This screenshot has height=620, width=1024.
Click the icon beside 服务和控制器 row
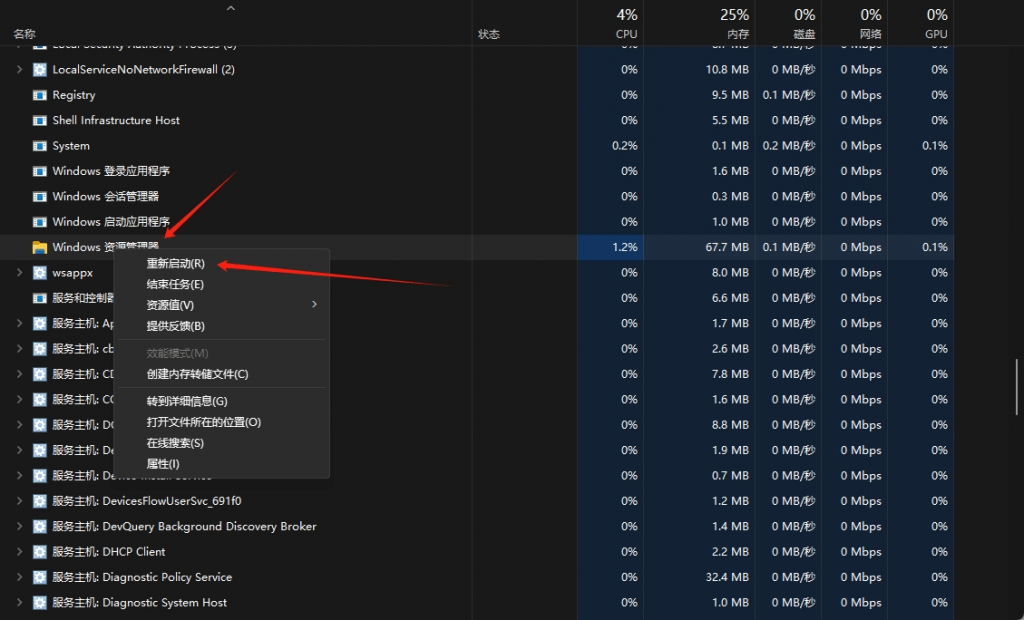40,299
